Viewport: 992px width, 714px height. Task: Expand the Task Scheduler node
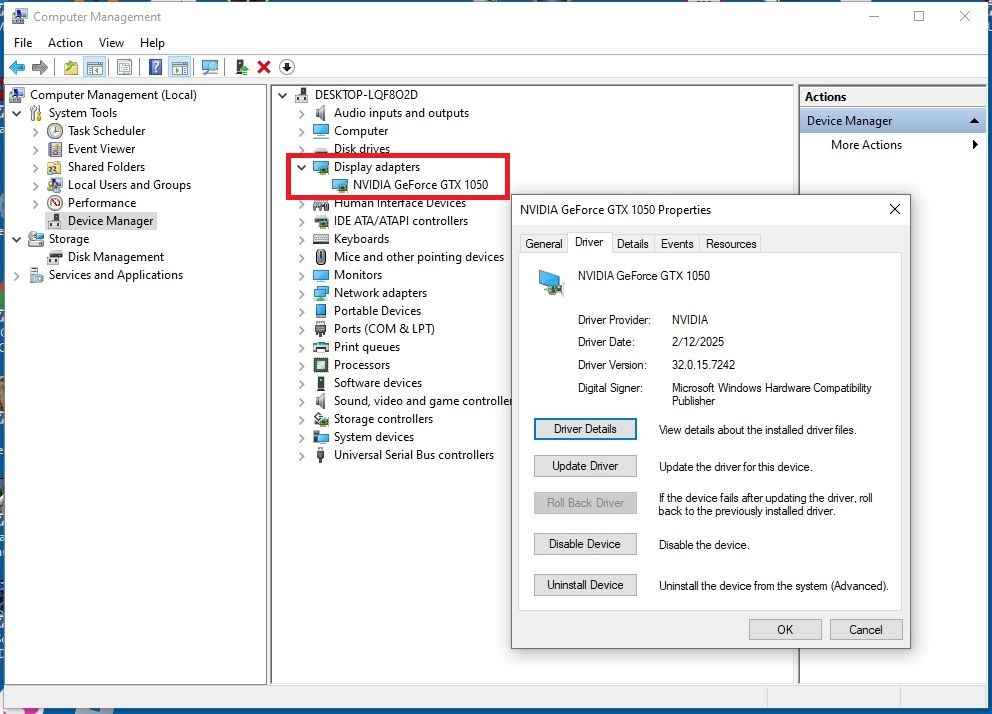[x=36, y=131]
